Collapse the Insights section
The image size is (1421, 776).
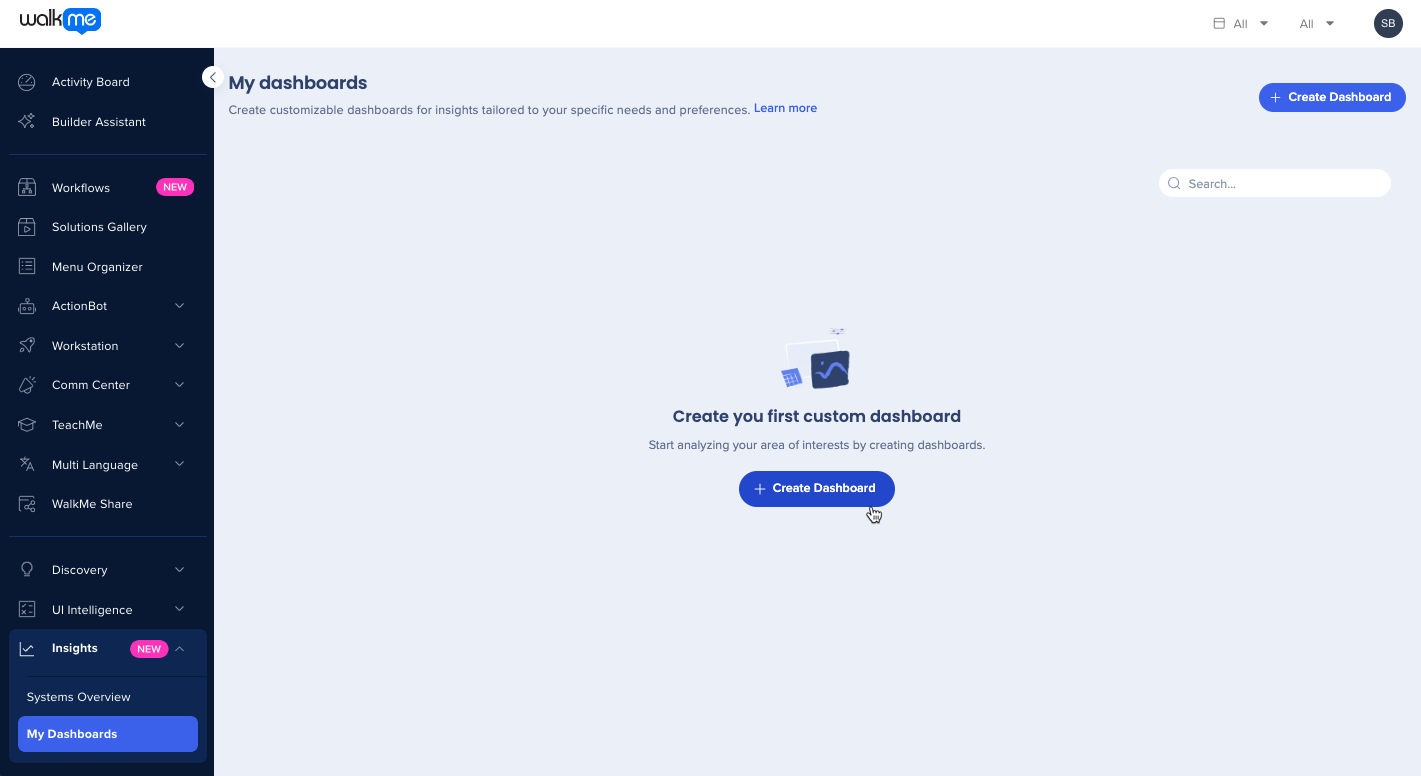[x=180, y=648]
